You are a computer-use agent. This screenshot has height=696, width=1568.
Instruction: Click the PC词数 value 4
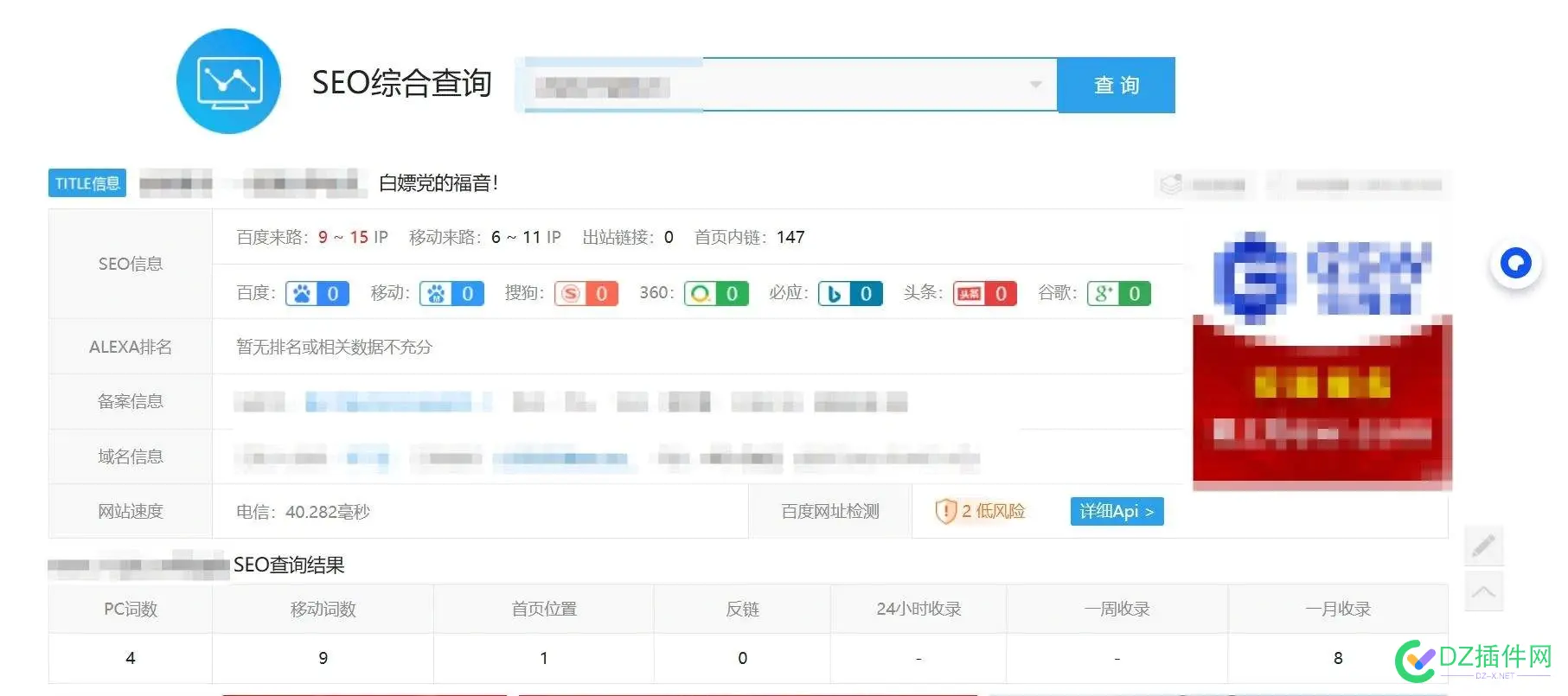(131, 658)
